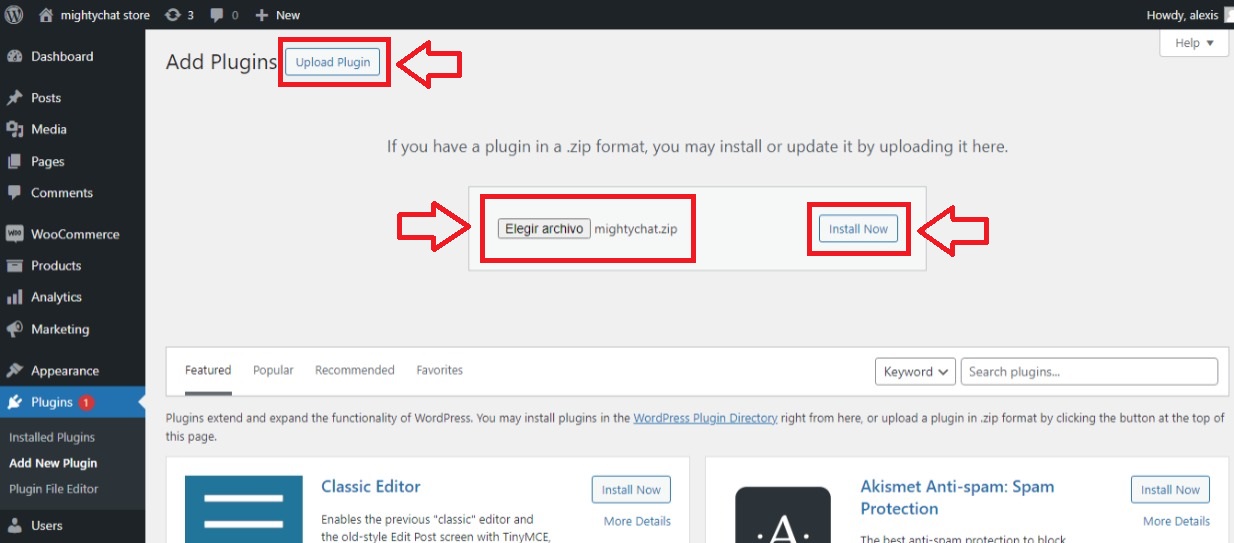Click the Upload Plugin button
1234x543 pixels.
pos(333,62)
